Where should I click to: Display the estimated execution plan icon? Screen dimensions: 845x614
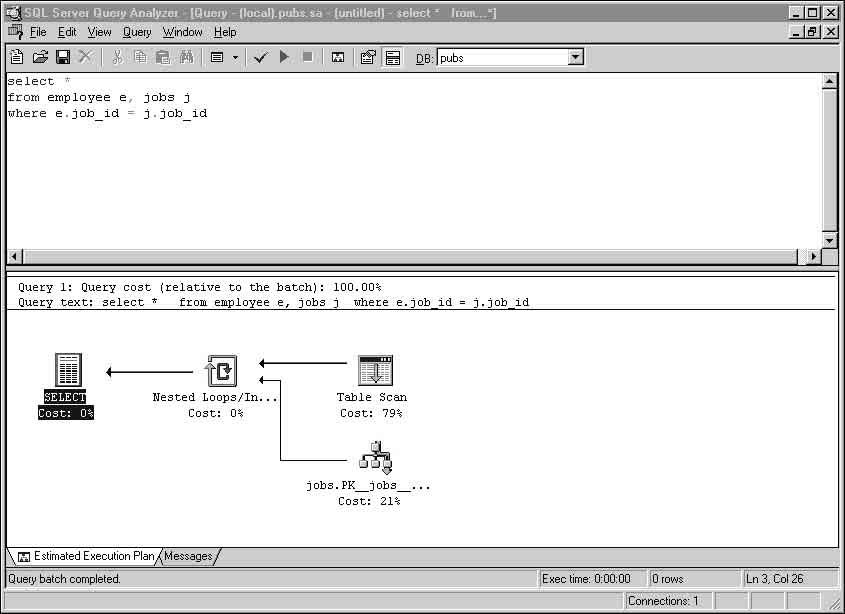point(338,57)
